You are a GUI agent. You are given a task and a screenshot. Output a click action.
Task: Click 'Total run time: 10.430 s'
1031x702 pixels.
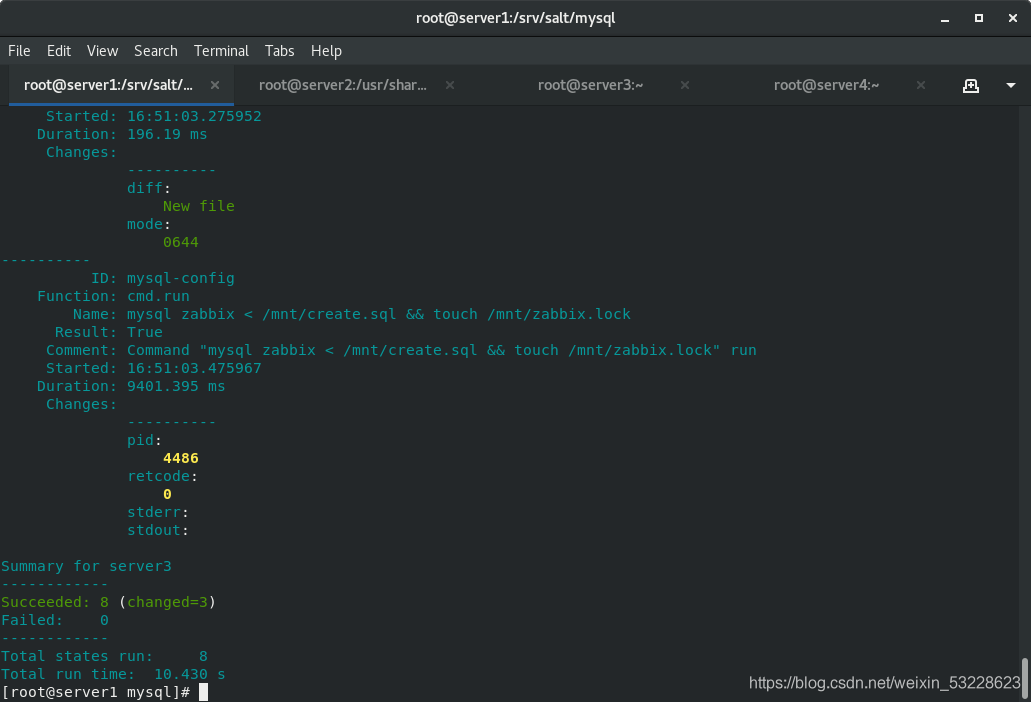[113, 674]
